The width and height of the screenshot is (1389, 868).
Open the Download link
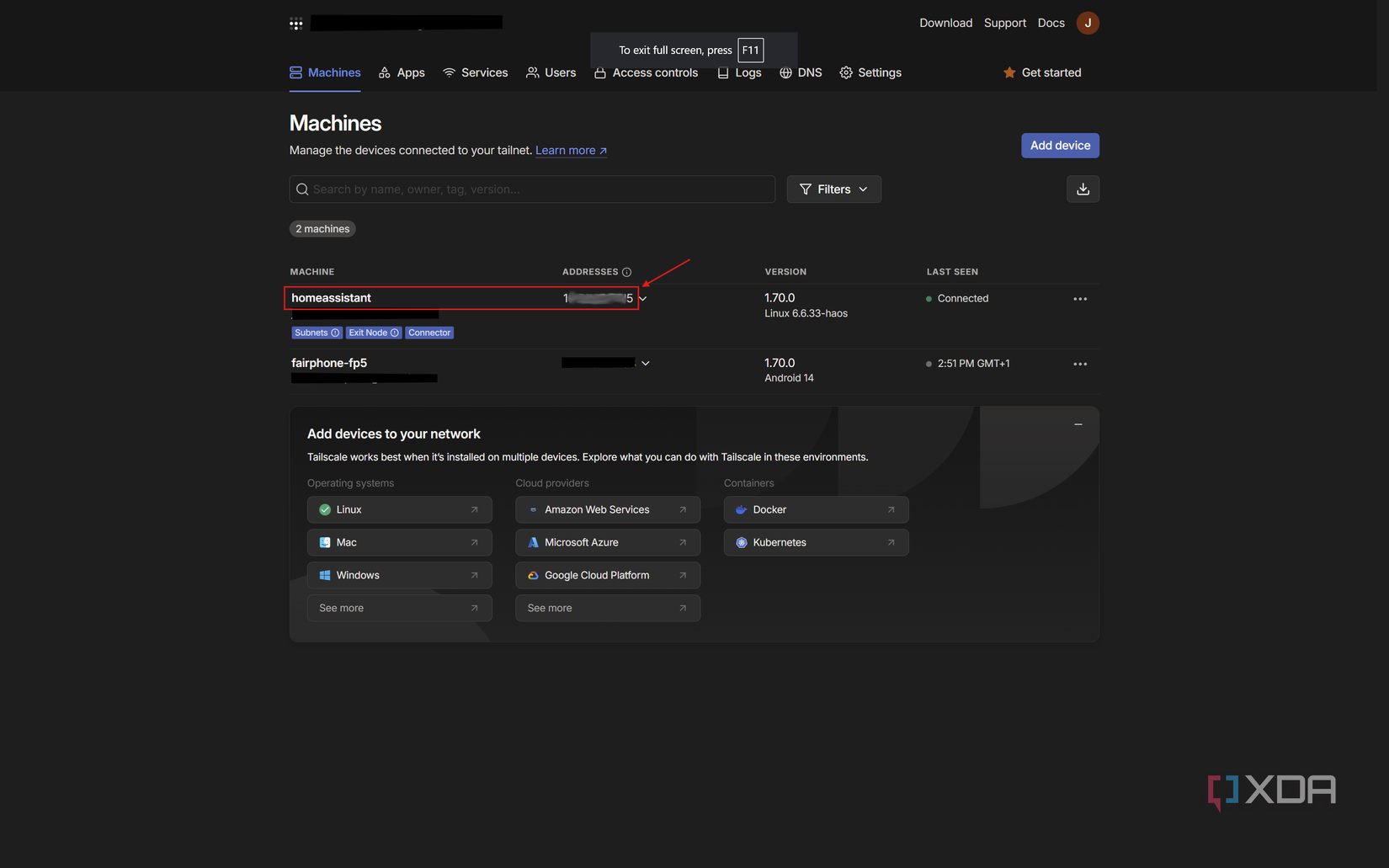[x=945, y=23]
